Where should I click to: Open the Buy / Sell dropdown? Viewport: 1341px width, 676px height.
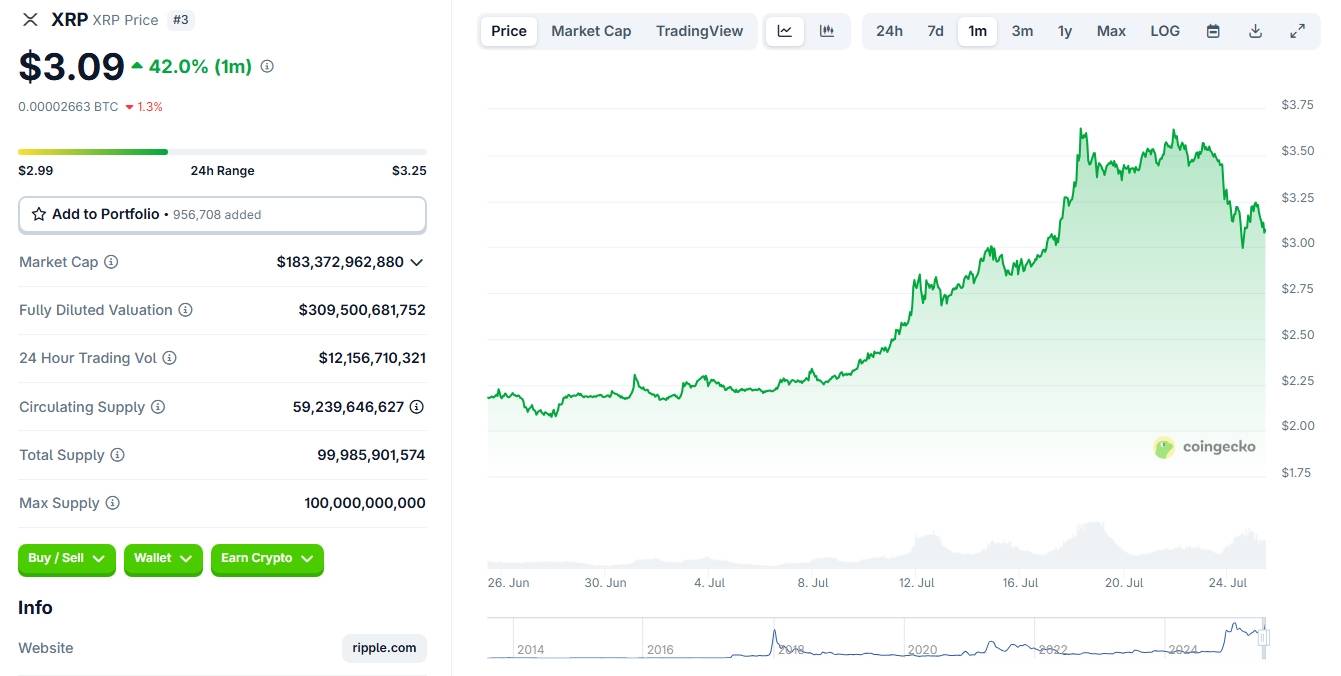point(67,559)
